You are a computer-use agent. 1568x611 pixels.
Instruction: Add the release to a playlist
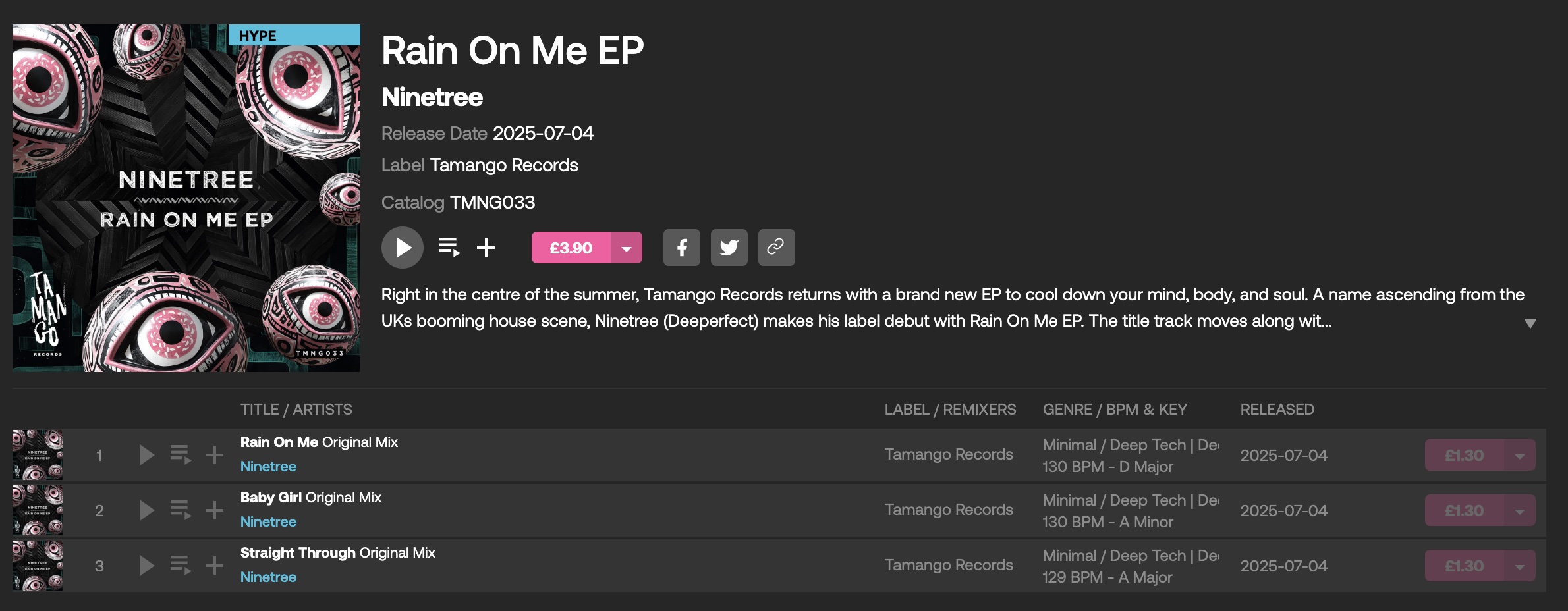pos(486,248)
